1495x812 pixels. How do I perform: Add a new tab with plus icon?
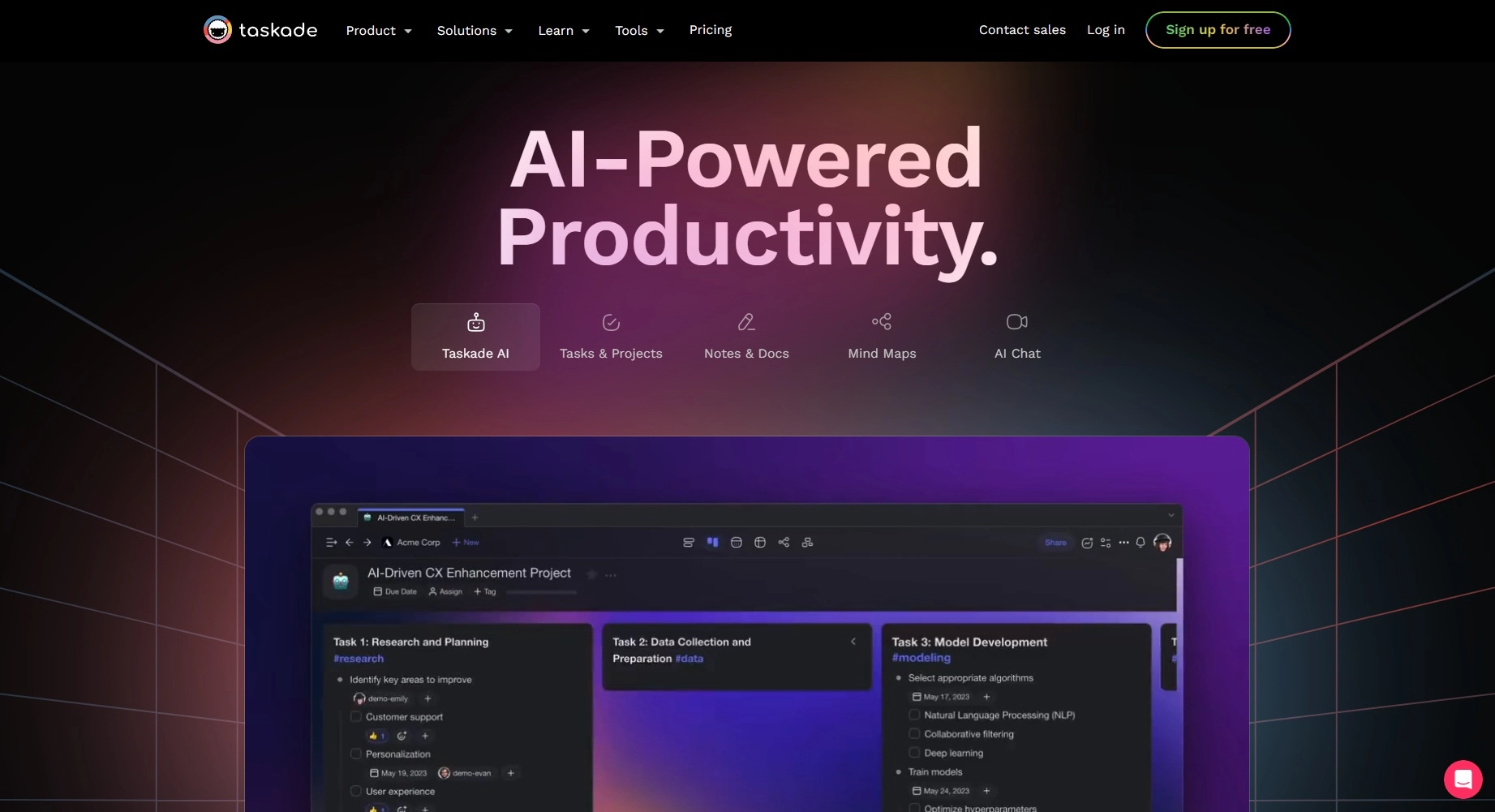pyautogui.click(x=475, y=518)
